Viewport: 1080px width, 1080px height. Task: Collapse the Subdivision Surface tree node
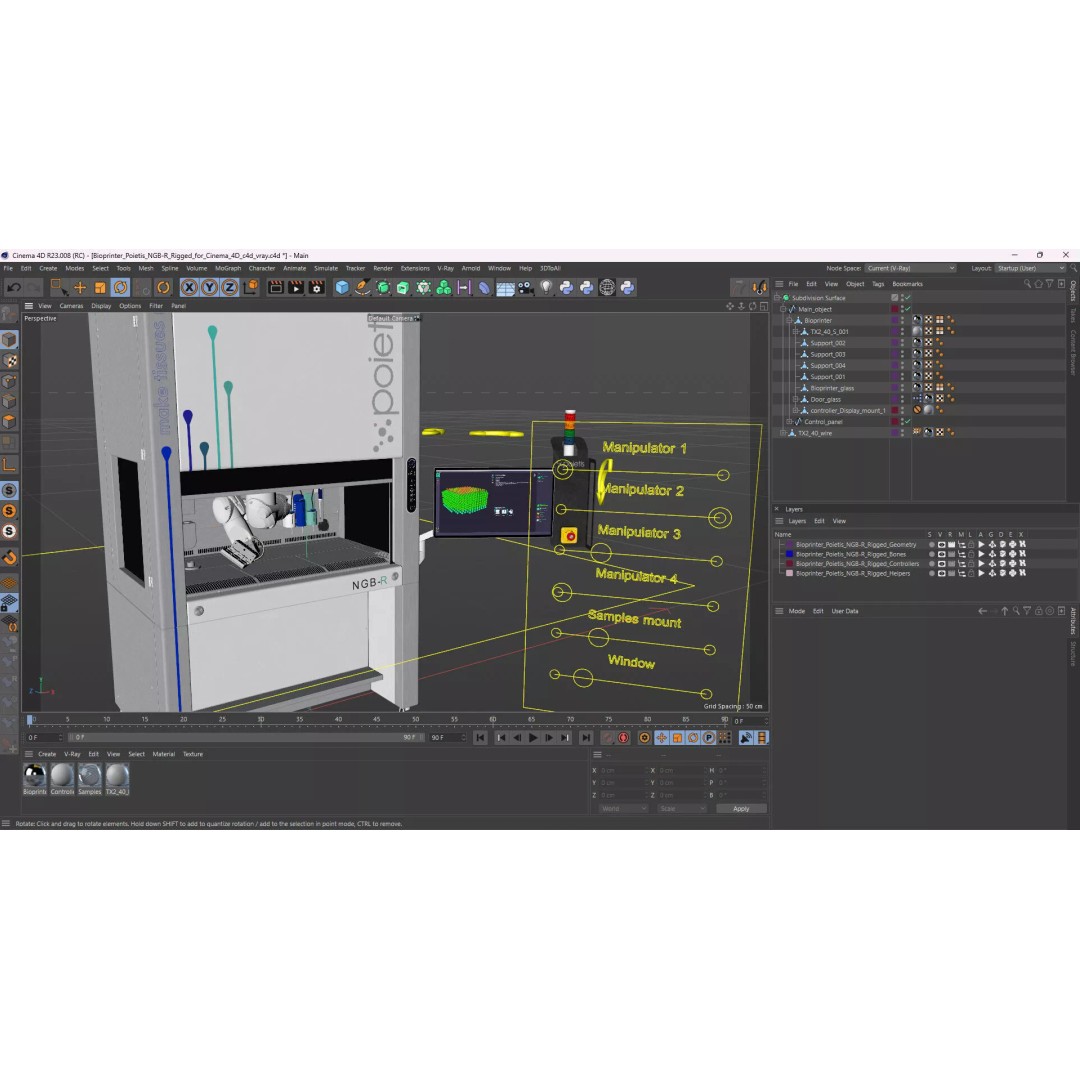(778, 298)
